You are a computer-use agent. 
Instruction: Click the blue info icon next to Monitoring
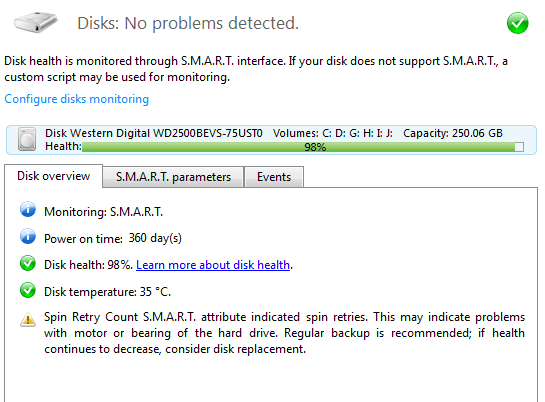[x=28, y=209]
